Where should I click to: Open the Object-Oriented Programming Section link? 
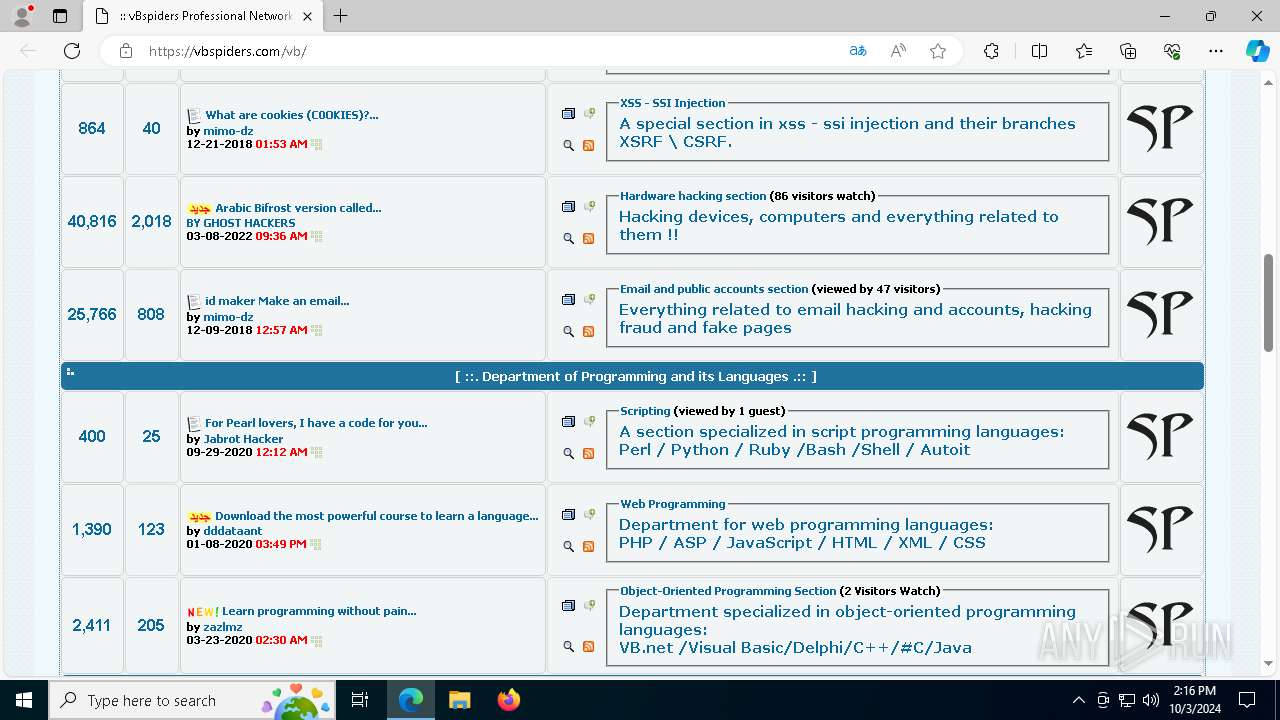point(728,591)
